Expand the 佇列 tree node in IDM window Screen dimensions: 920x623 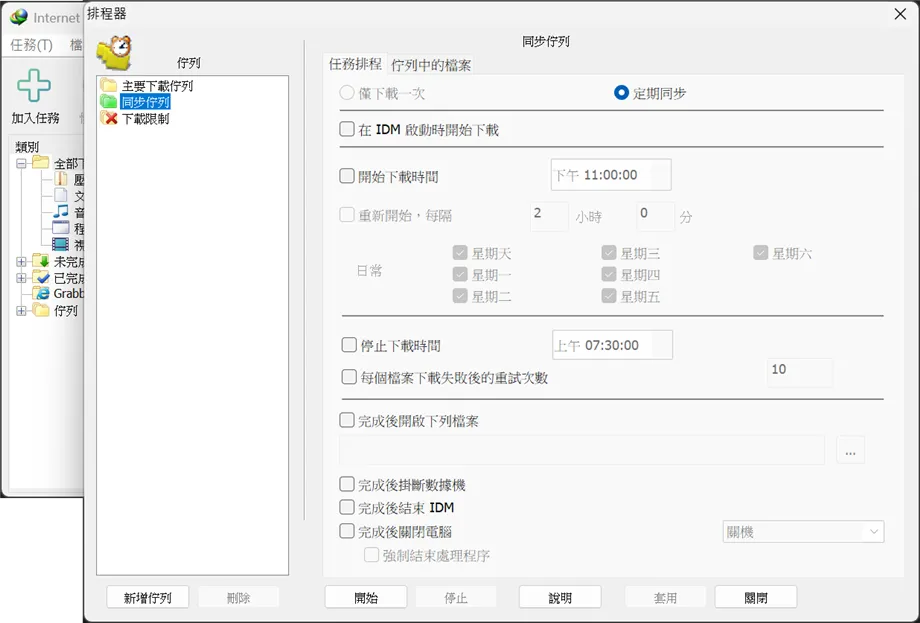coord(21,310)
